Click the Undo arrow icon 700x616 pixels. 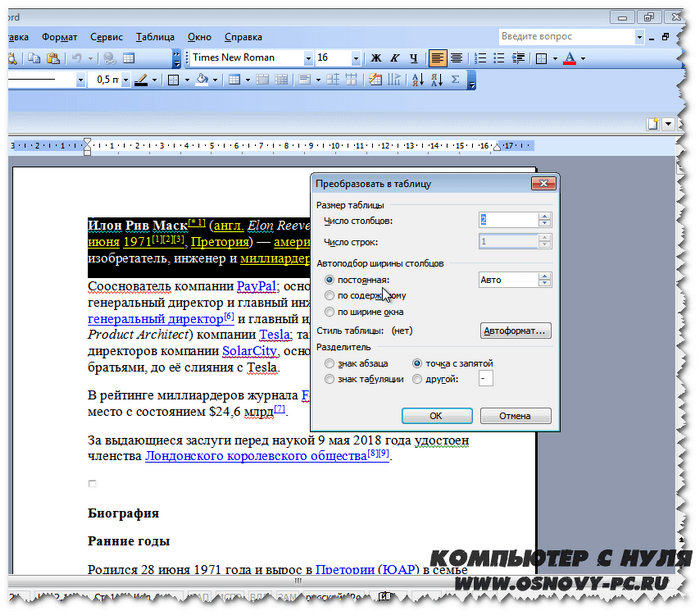tap(77, 58)
